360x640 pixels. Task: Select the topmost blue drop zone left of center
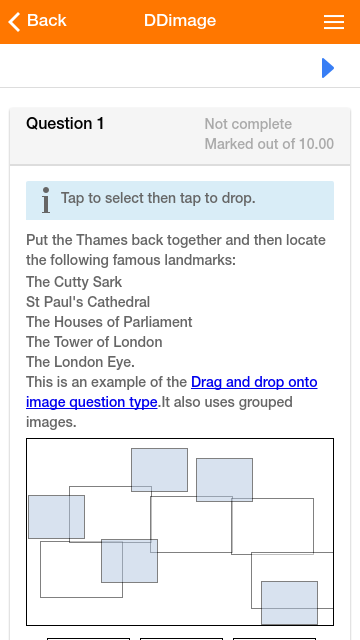(x=160, y=470)
